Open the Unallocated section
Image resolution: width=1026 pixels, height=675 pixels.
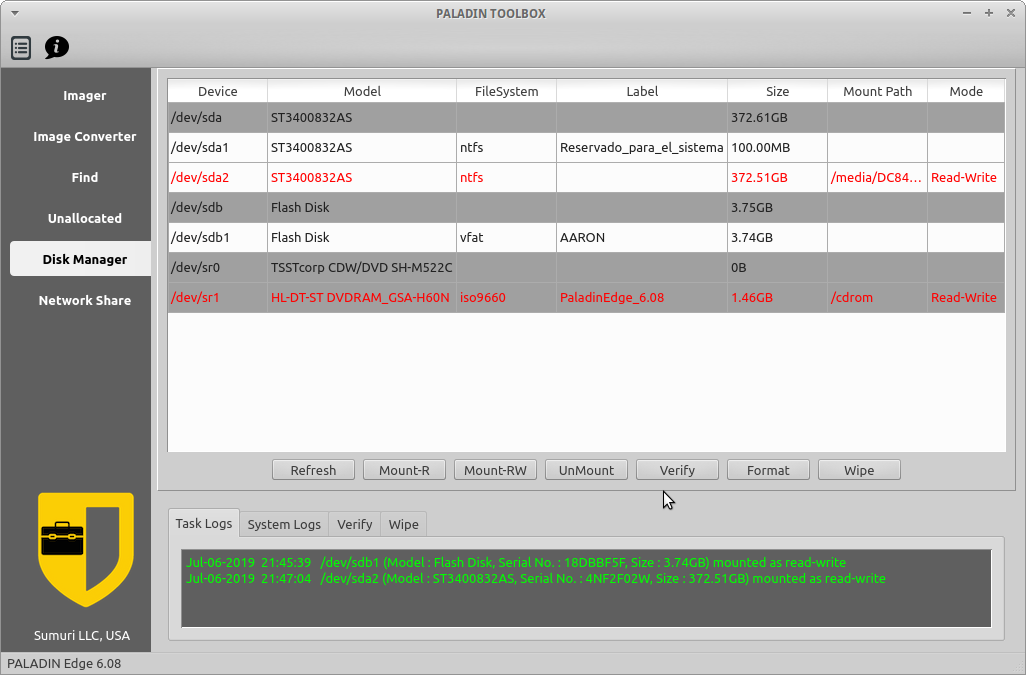click(84, 218)
